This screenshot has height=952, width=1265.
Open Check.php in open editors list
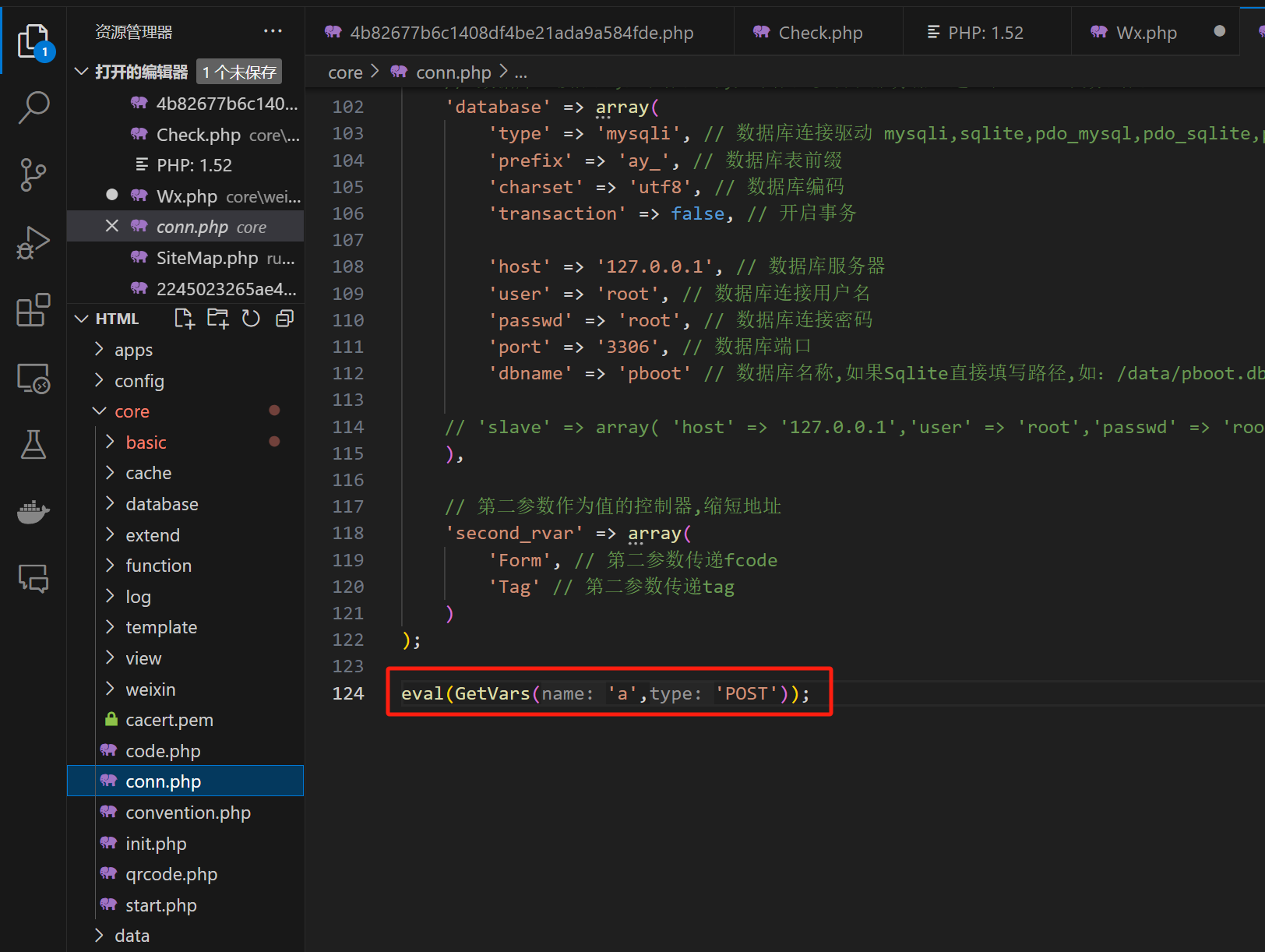pos(185,135)
